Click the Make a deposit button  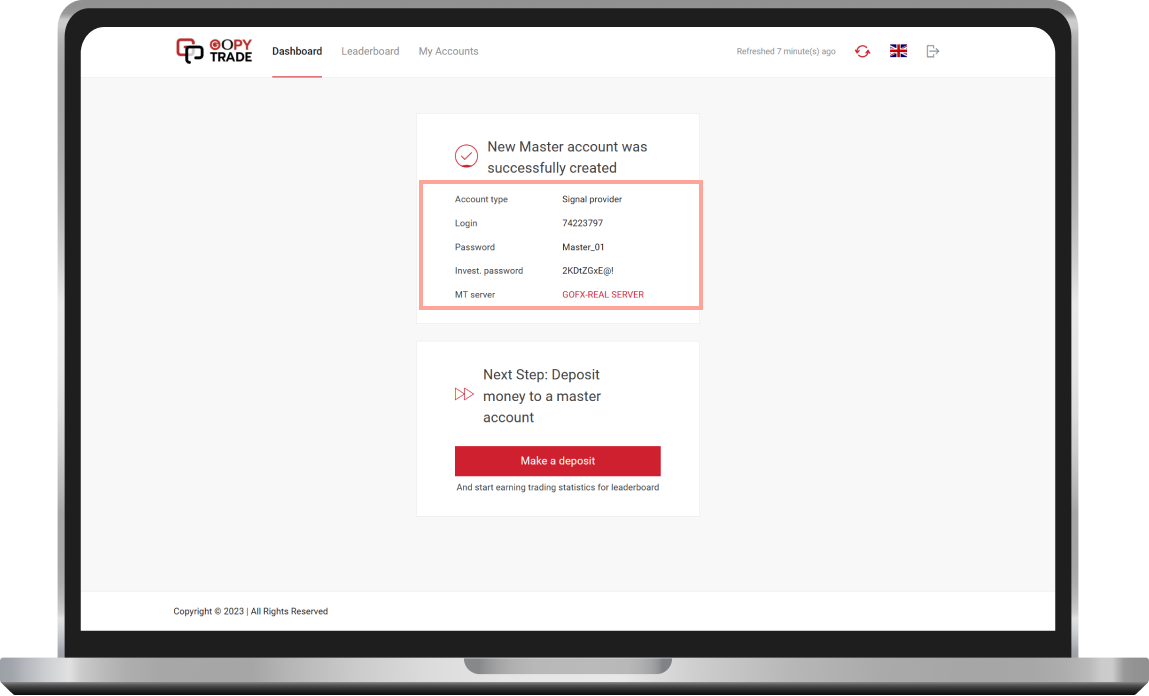click(x=557, y=461)
